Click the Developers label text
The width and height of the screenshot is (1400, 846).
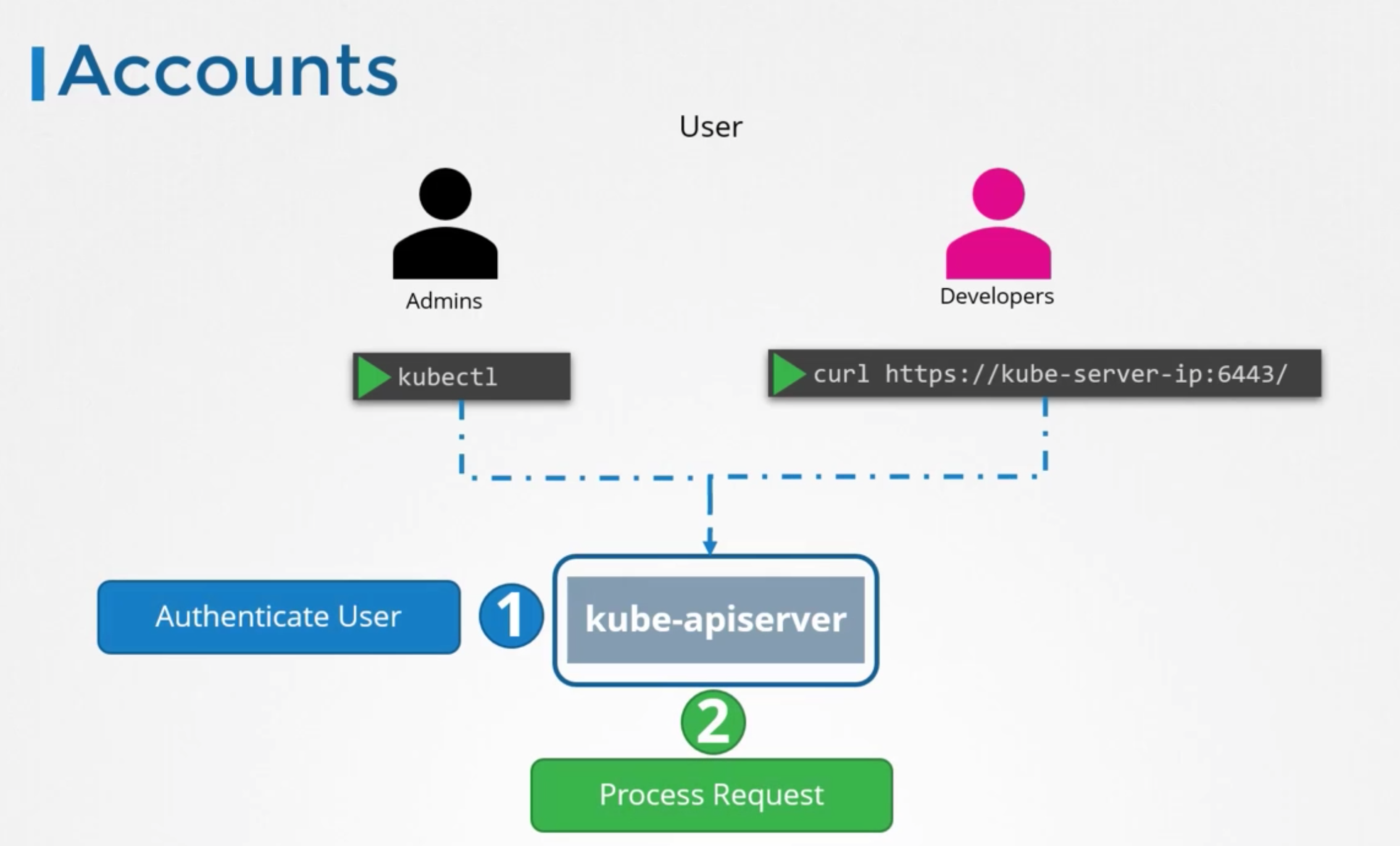pyautogui.click(x=996, y=296)
